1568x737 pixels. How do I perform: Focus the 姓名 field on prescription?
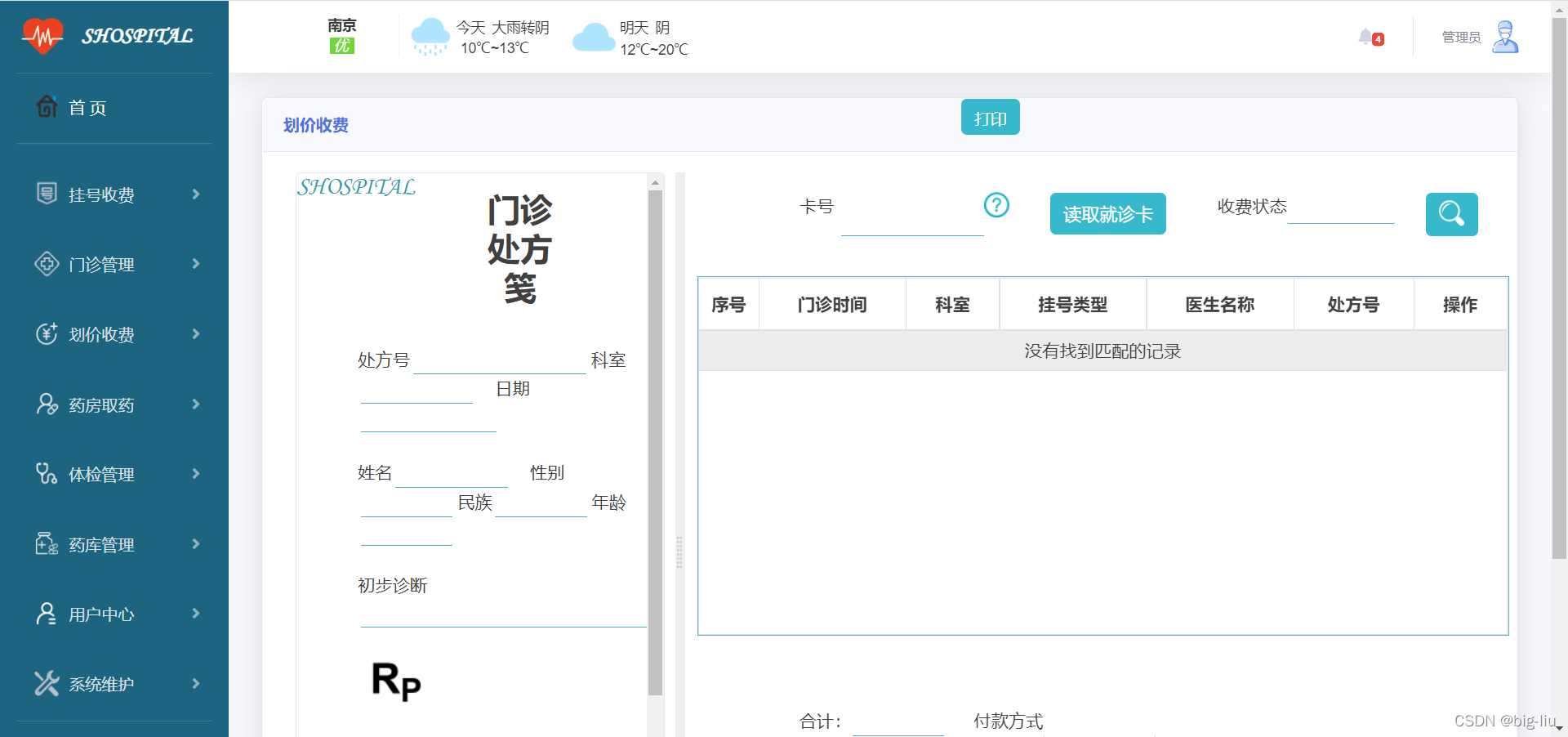click(451, 474)
